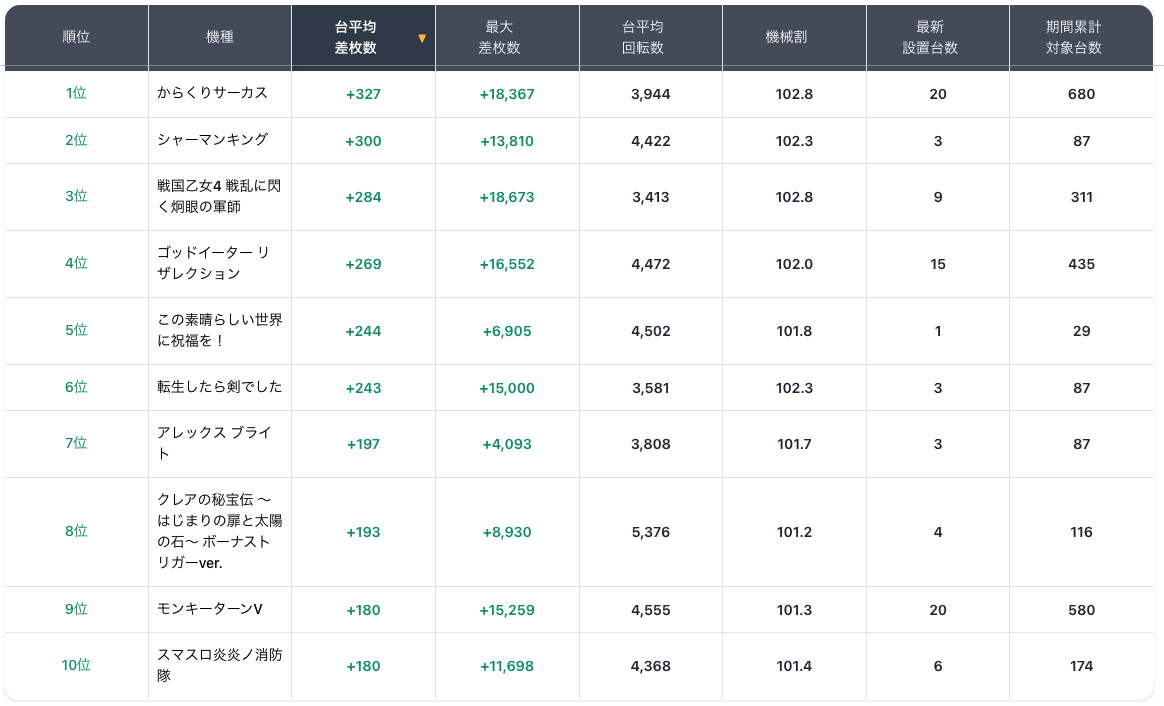Click the 1位 rank cell
The image size is (1164, 706).
pyautogui.click(x=76, y=93)
